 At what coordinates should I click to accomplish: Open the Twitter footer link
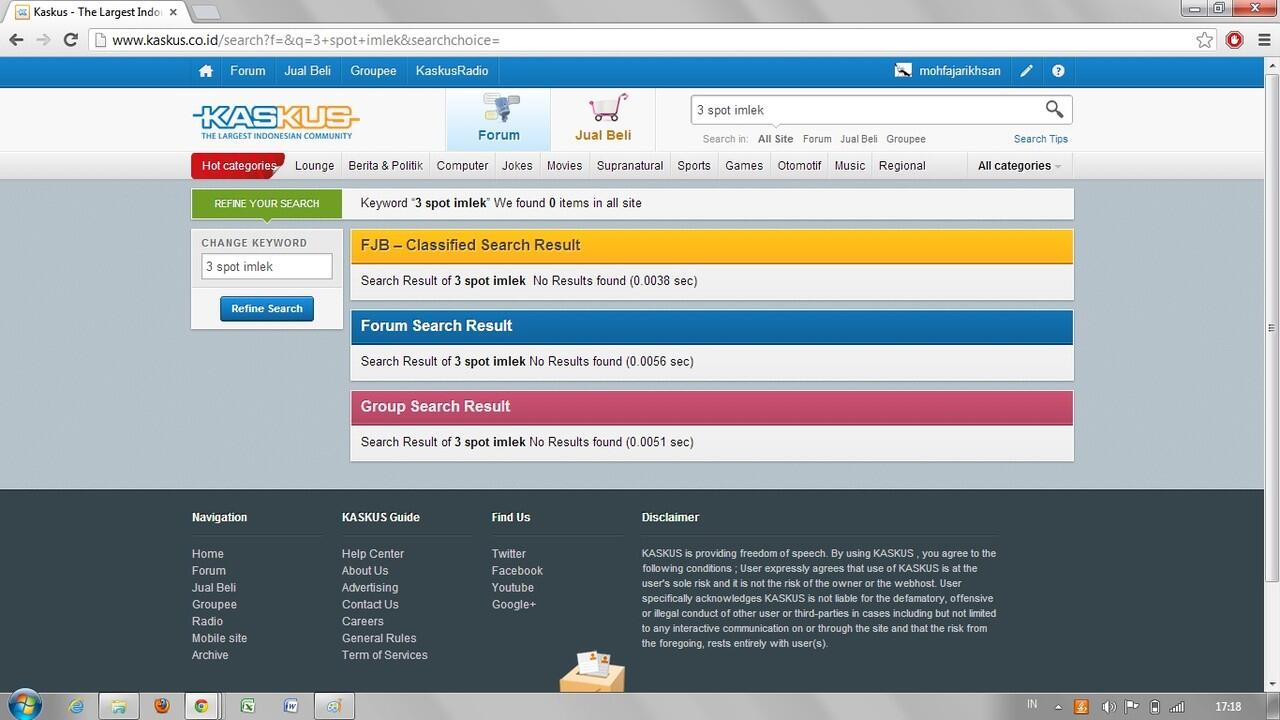[508, 554]
